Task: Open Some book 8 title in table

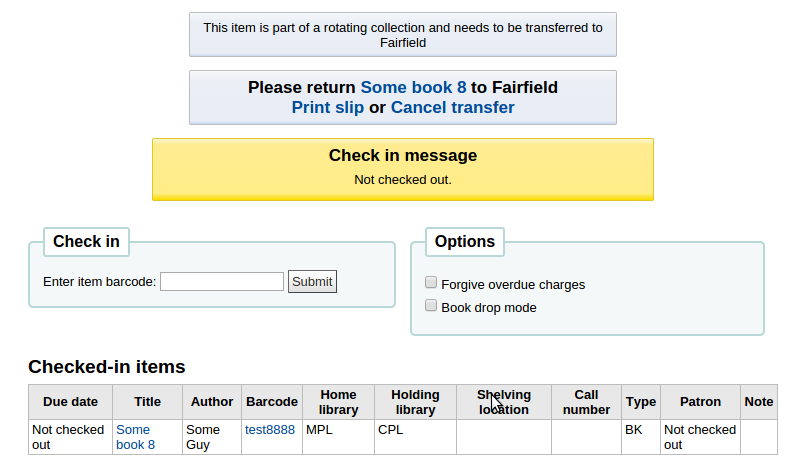Action: (x=135, y=437)
